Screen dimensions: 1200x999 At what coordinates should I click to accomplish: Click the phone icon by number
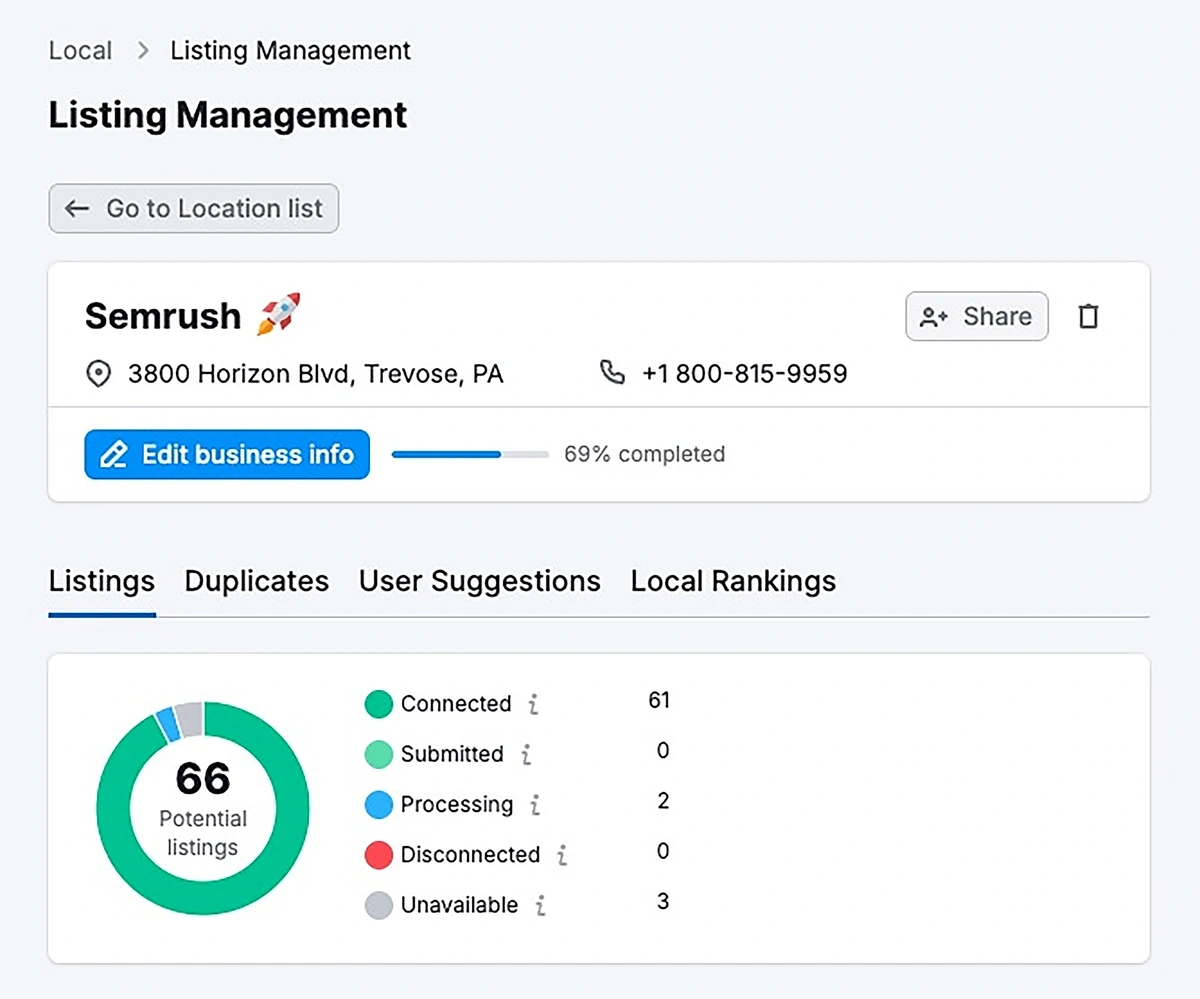[612, 374]
